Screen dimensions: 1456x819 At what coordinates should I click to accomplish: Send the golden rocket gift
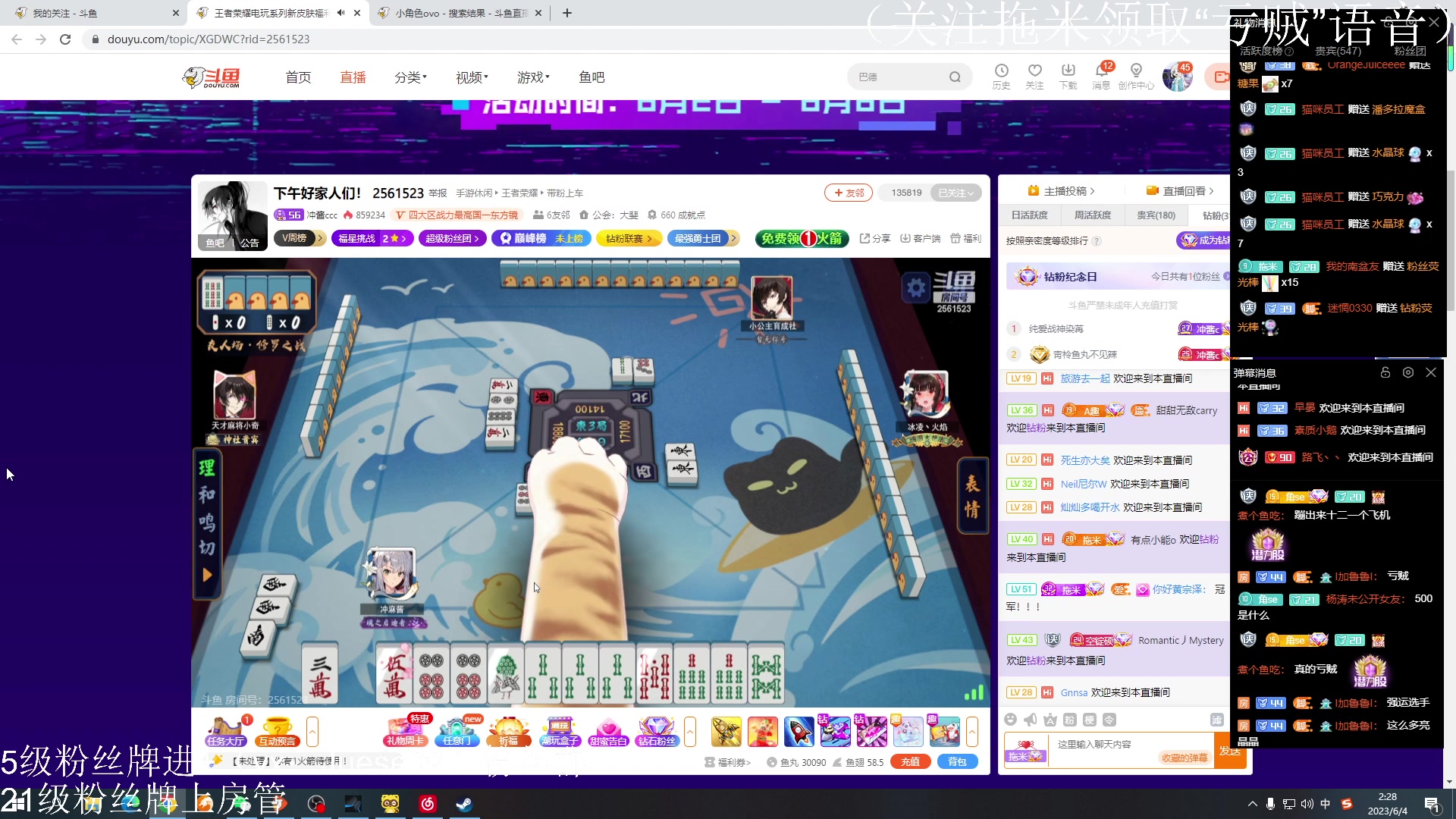pyautogui.click(x=726, y=731)
